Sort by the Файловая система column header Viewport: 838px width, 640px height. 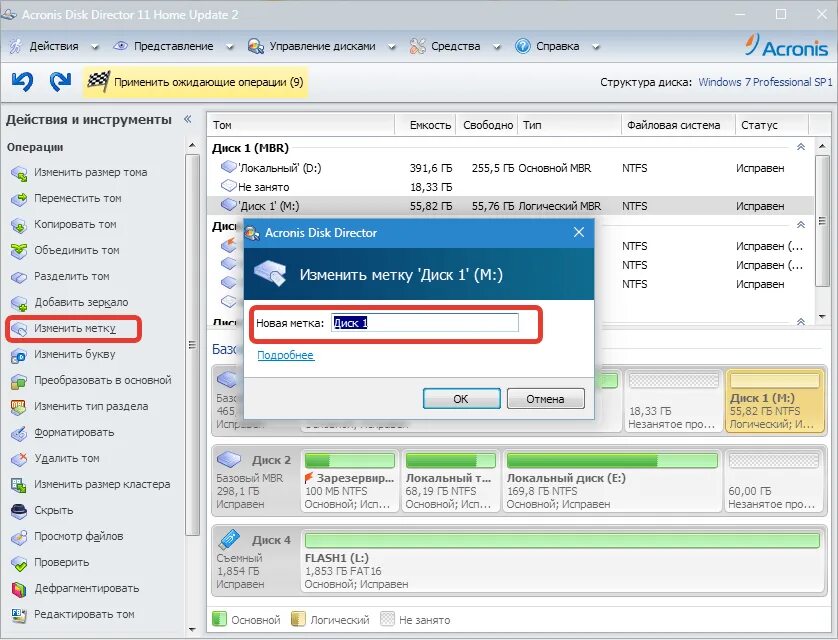click(x=678, y=125)
